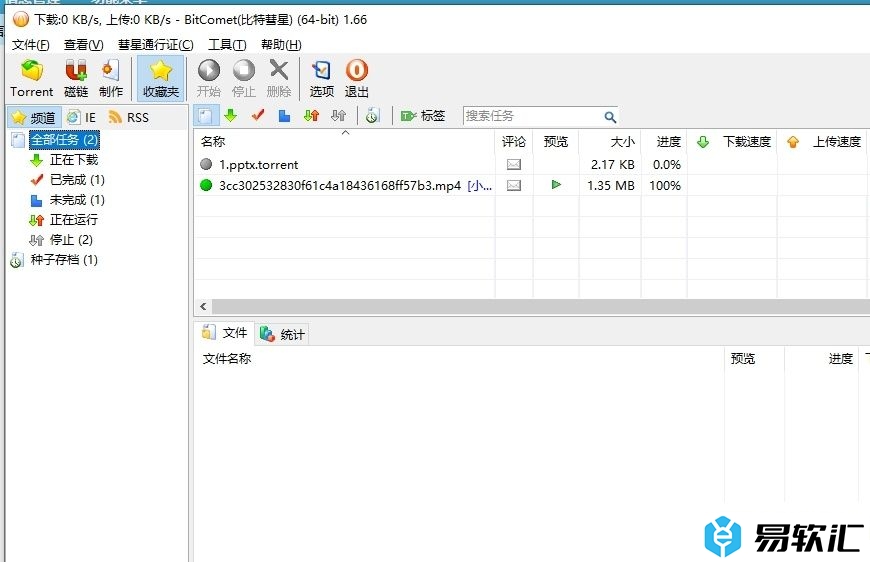Start task with 开始 button
This screenshot has width=870, height=562.
click(209, 79)
